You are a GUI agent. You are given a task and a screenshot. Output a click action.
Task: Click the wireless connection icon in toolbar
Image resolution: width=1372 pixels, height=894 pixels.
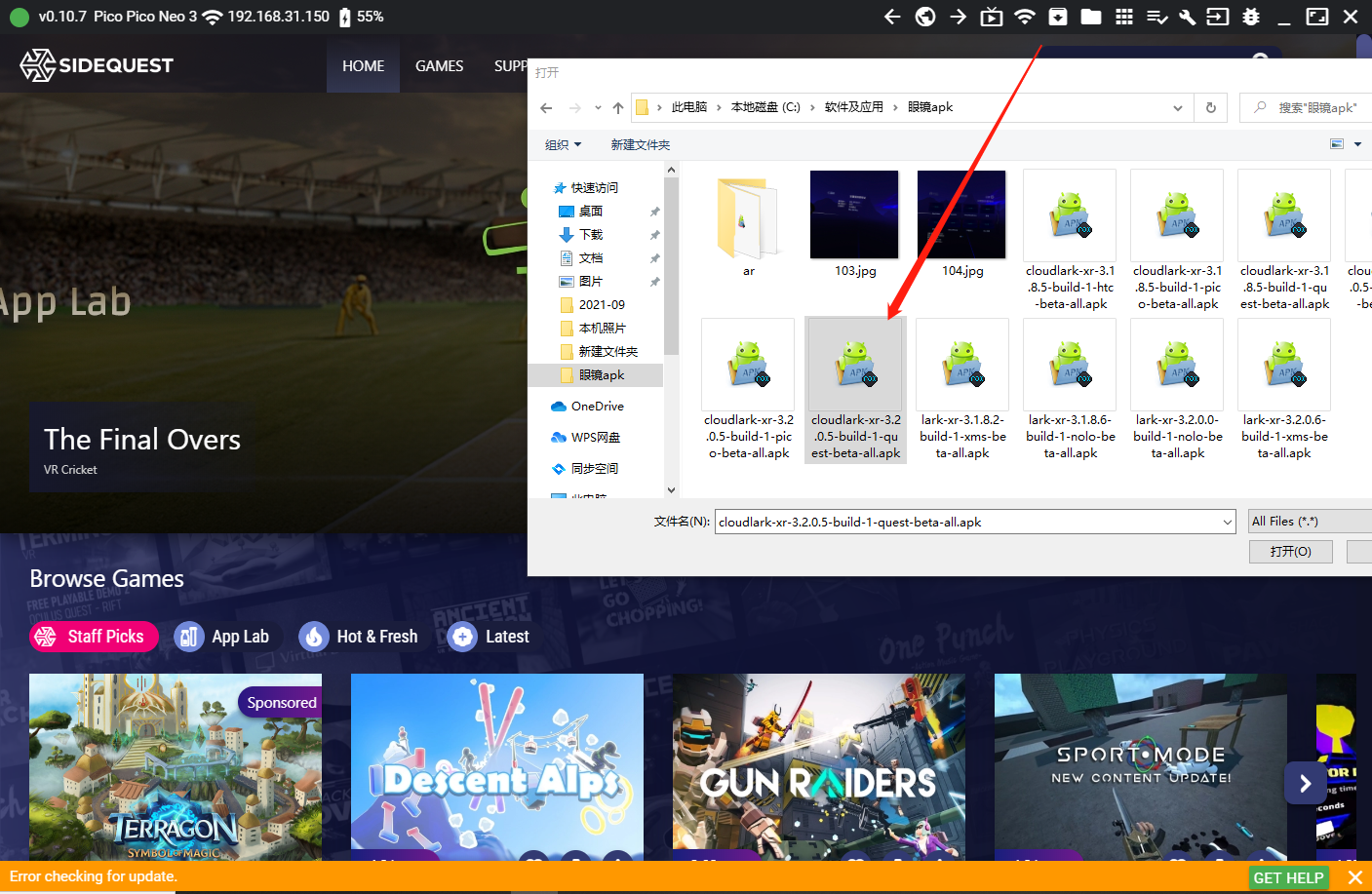coord(1025,17)
